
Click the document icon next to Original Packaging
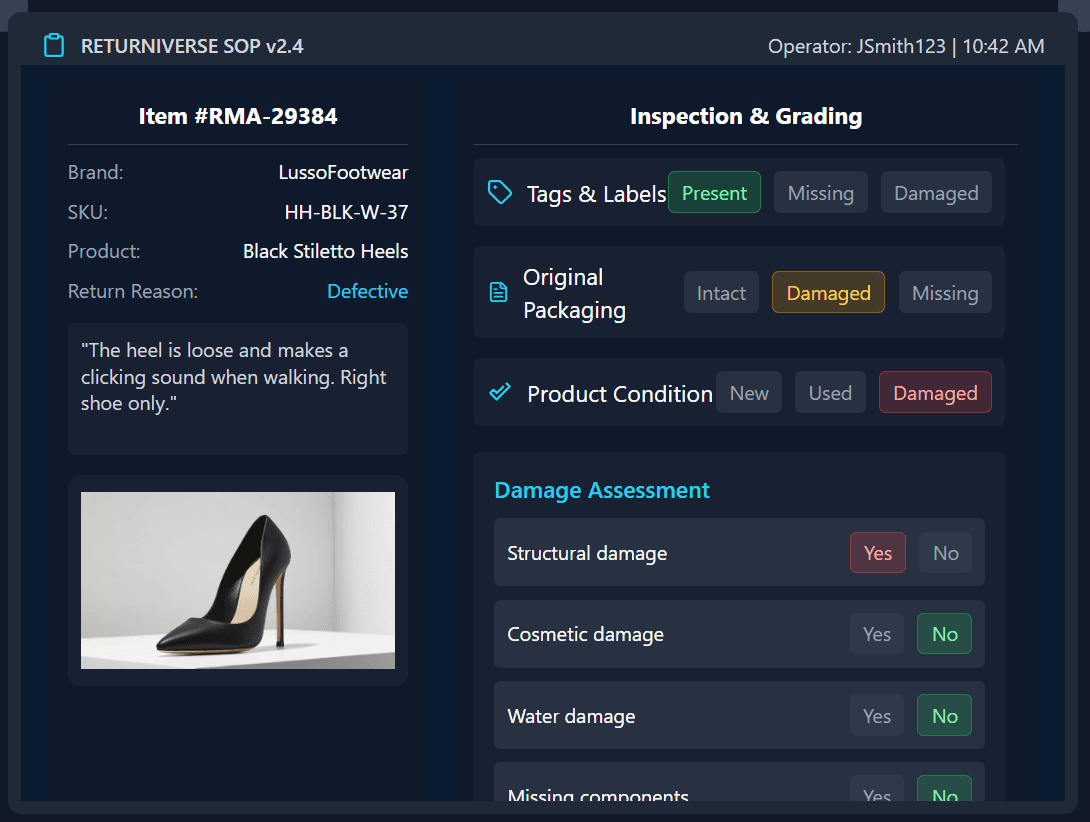pos(500,292)
